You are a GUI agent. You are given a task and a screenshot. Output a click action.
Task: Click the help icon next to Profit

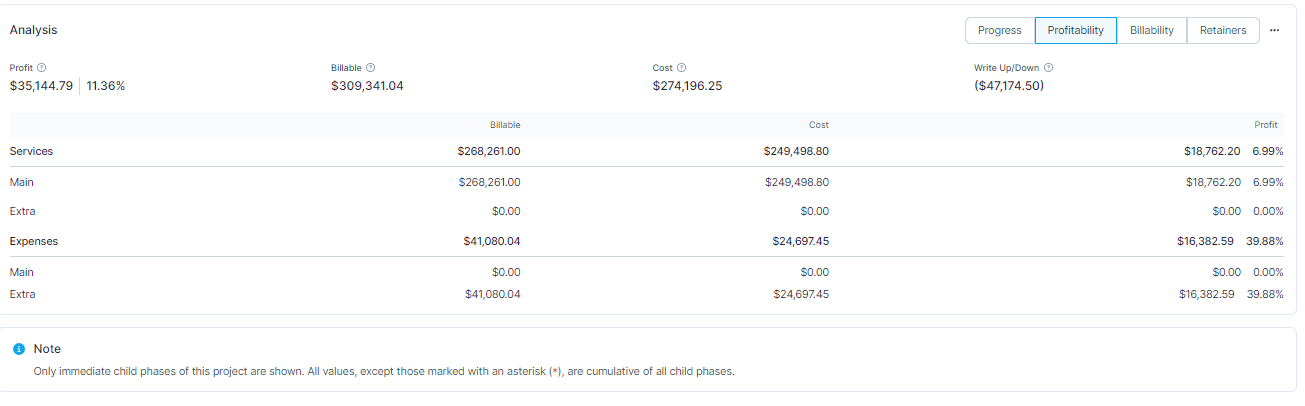point(42,67)
